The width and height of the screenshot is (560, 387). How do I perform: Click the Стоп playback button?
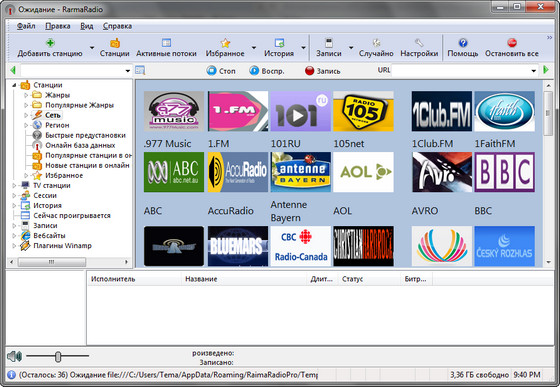(x=211, y=71)
